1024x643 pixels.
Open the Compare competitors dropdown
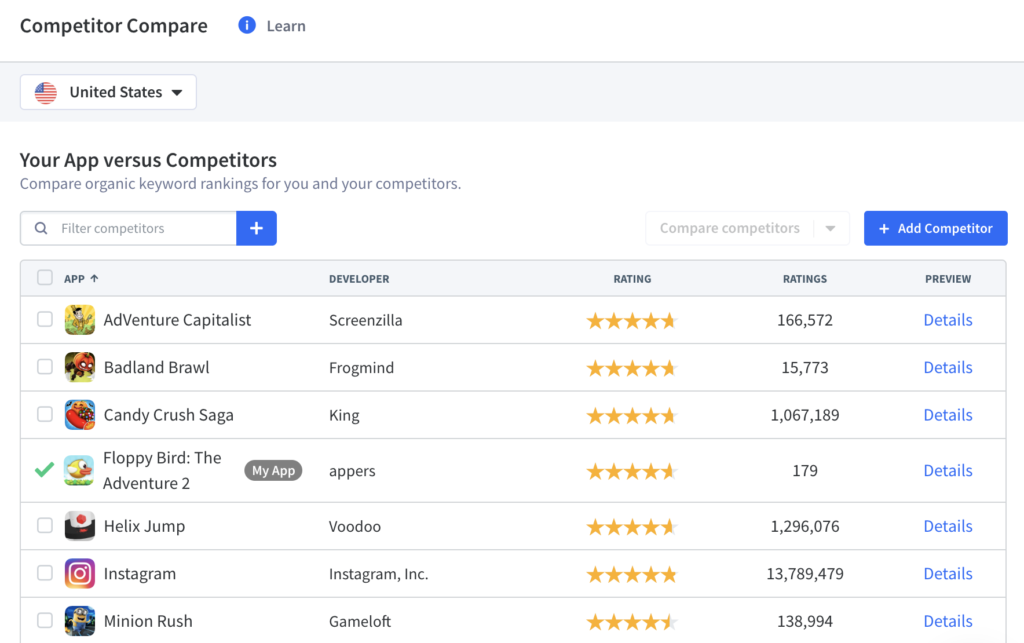coord(747,228)
